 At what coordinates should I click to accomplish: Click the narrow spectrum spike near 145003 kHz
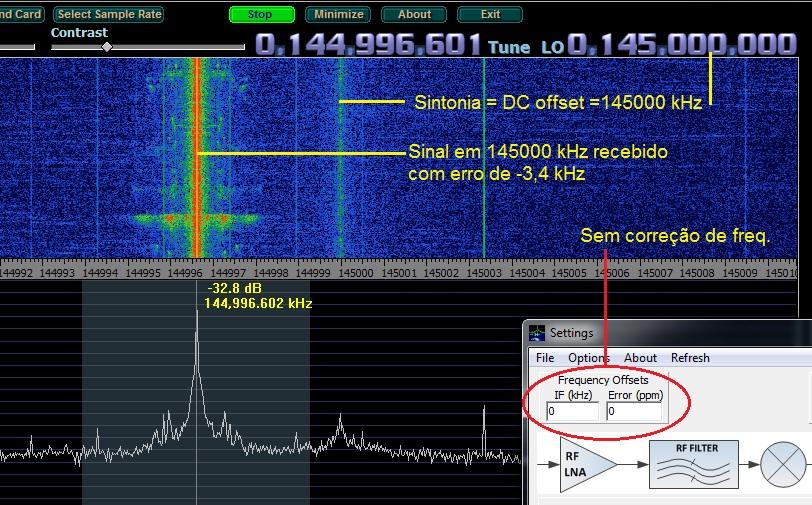(x=484, y=430)
